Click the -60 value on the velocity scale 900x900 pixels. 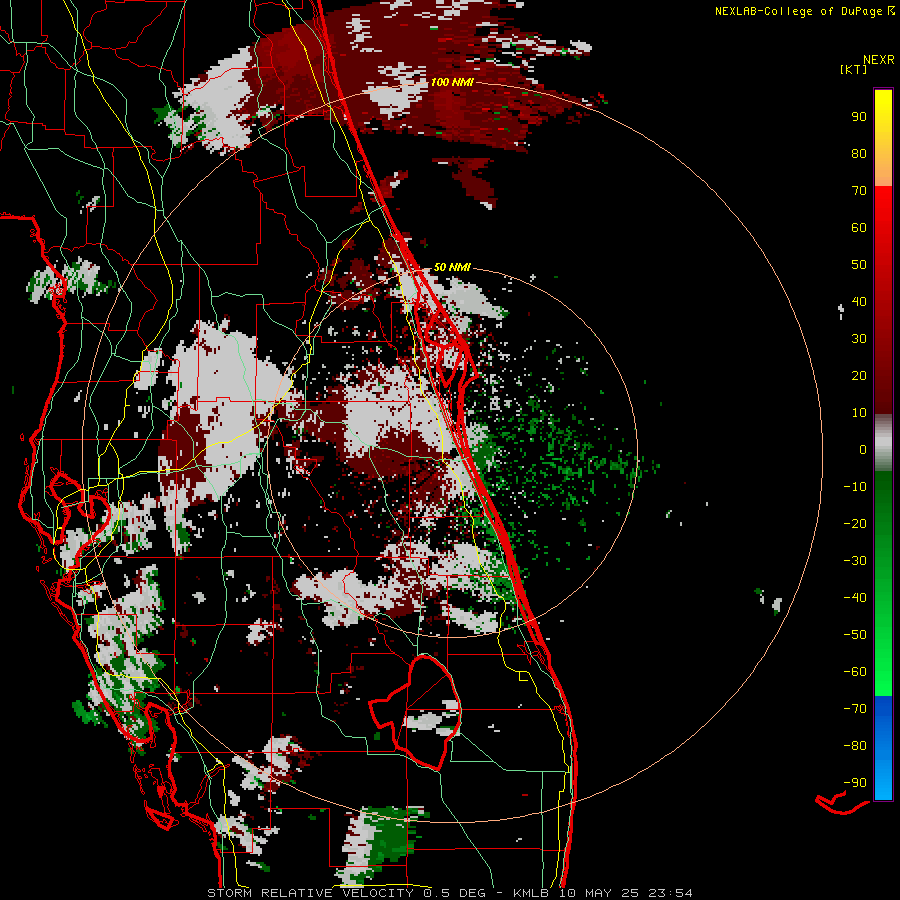tap(855, 672)
